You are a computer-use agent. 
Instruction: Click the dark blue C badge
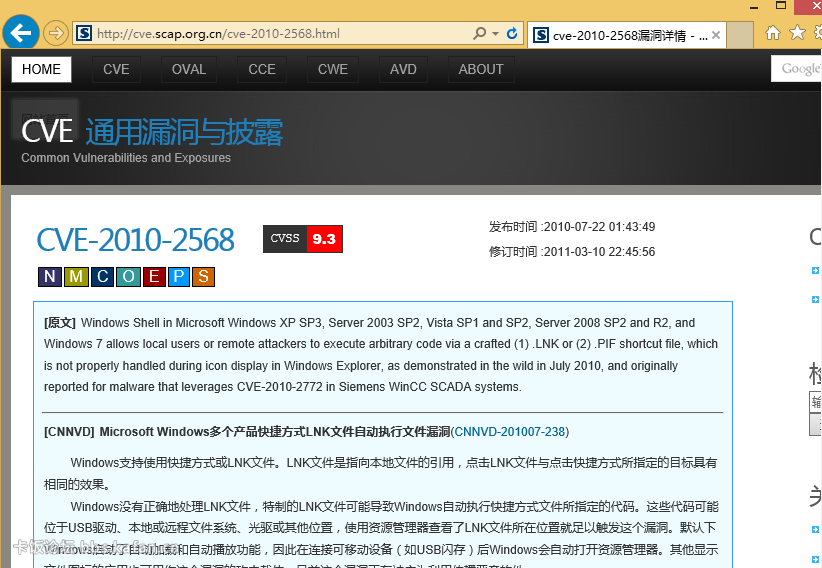[x=102, y=276]
